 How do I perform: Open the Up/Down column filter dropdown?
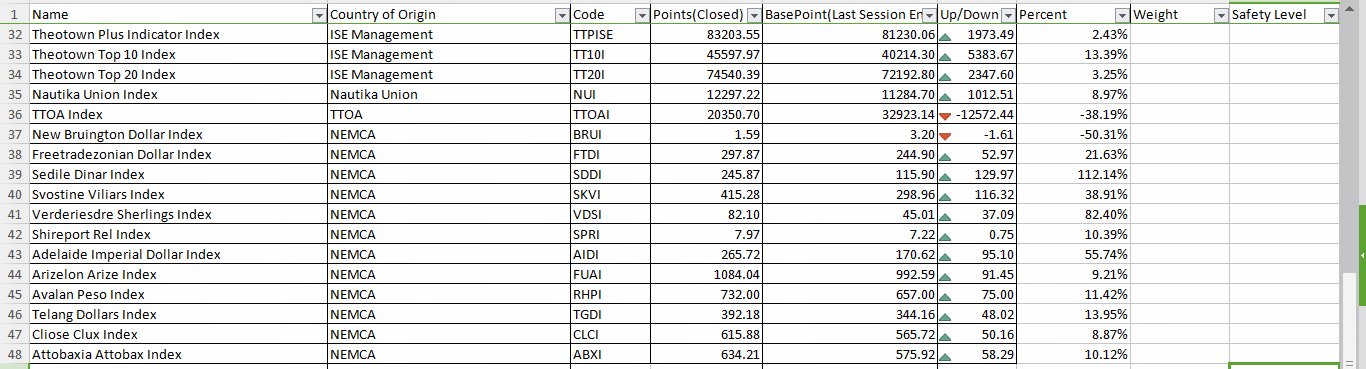1008,15
